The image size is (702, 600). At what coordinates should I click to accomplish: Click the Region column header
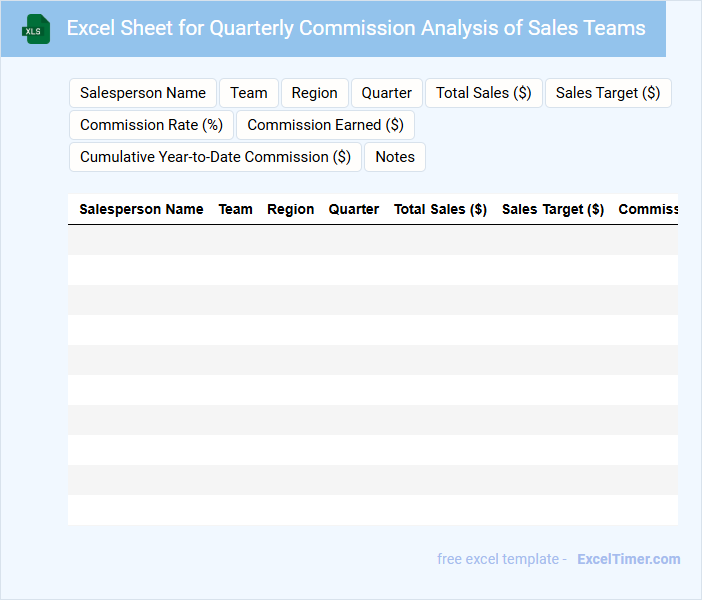click(x=291, y=210)
